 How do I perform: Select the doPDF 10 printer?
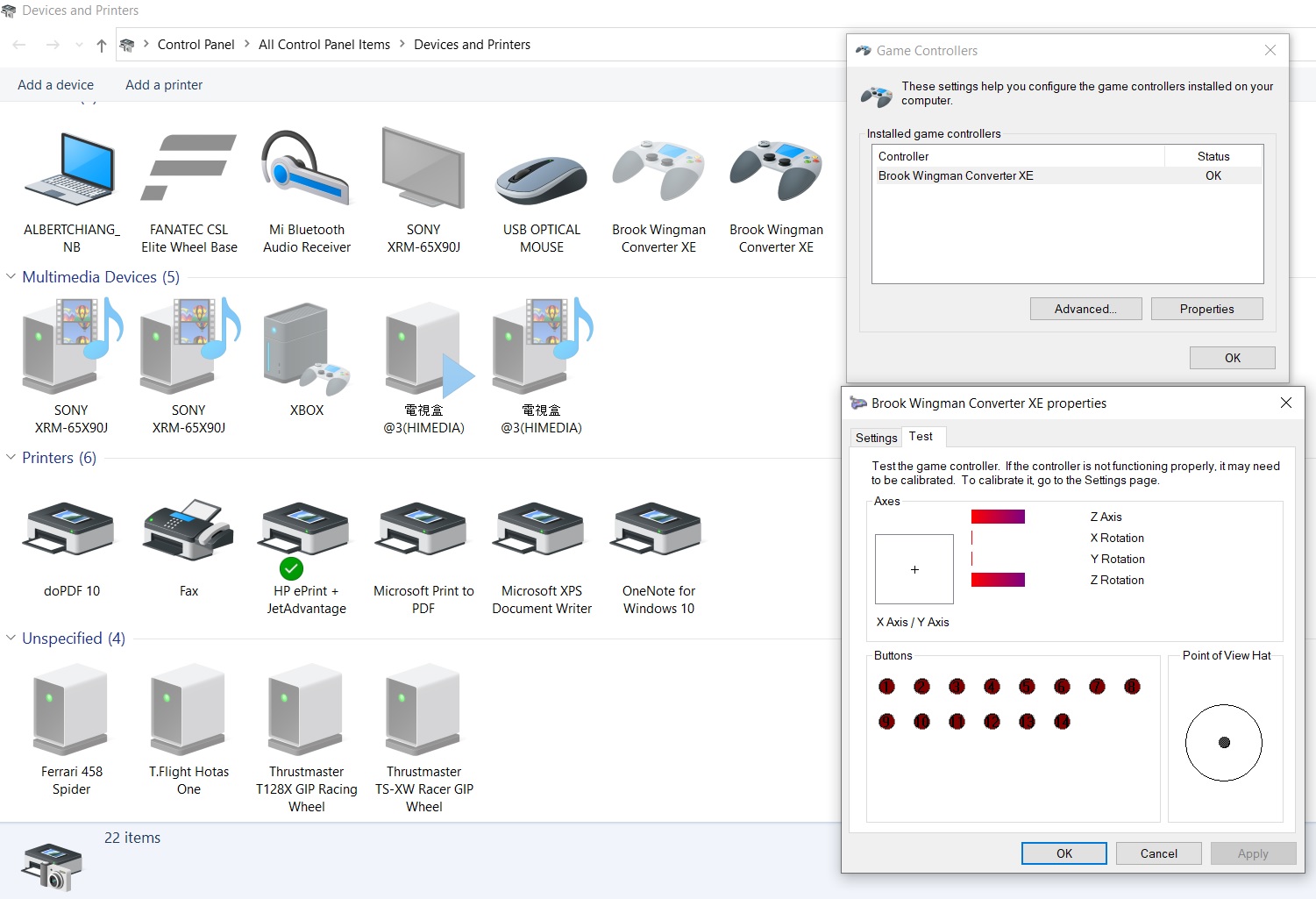click(71, 547)
